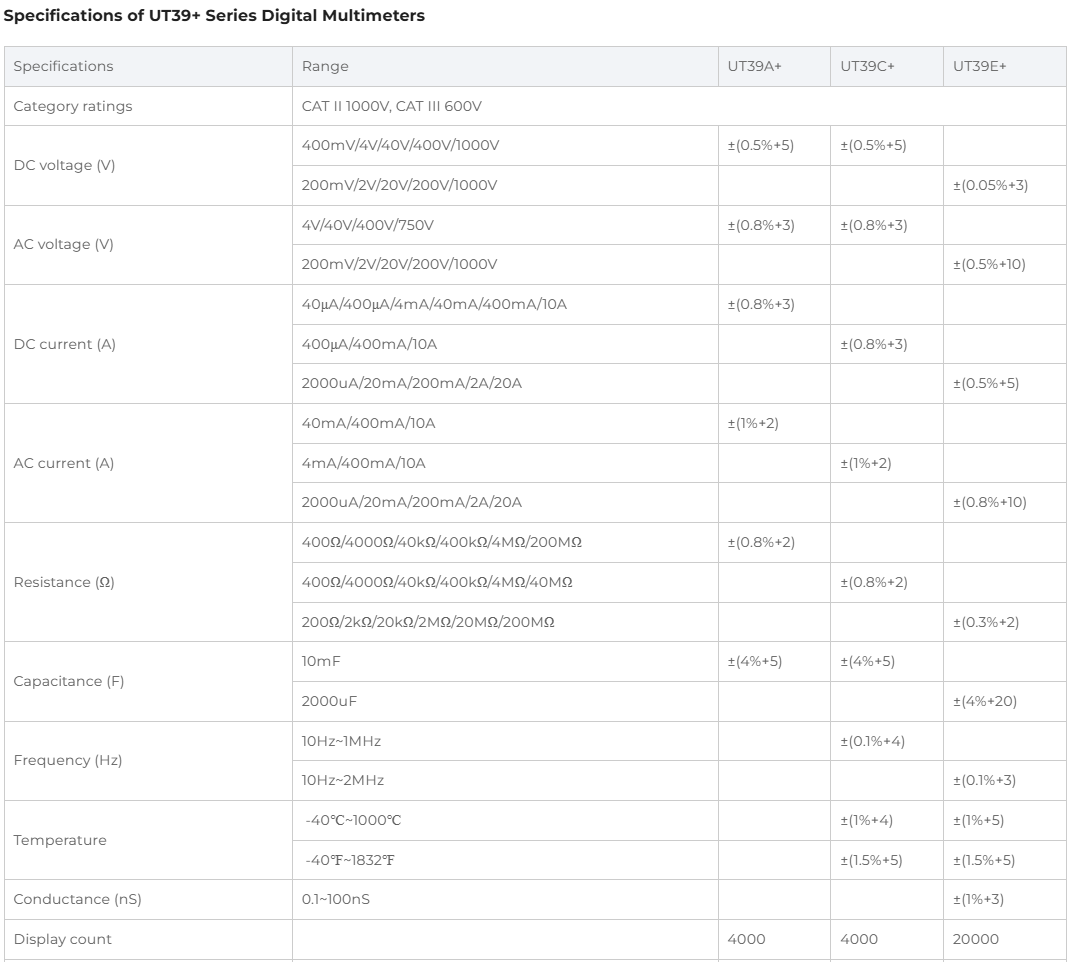Click the '-40℉~1832℉' range cell

click(x=505, y=860)
